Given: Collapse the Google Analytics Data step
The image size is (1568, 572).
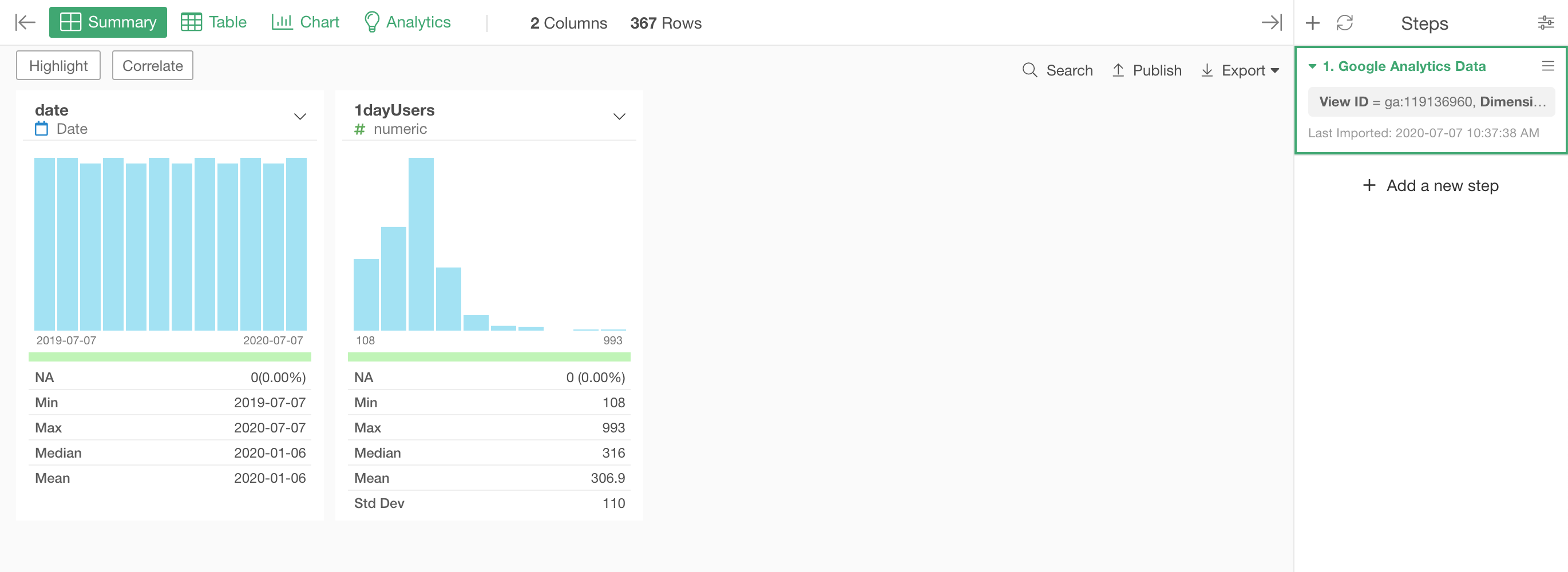Looking at the screenshot, I should coord(1312,66).
